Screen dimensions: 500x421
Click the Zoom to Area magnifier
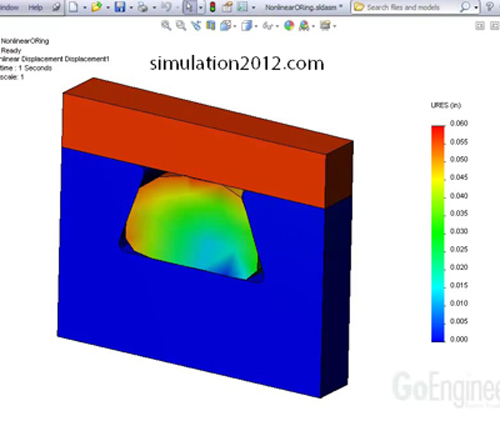[181, 25]
